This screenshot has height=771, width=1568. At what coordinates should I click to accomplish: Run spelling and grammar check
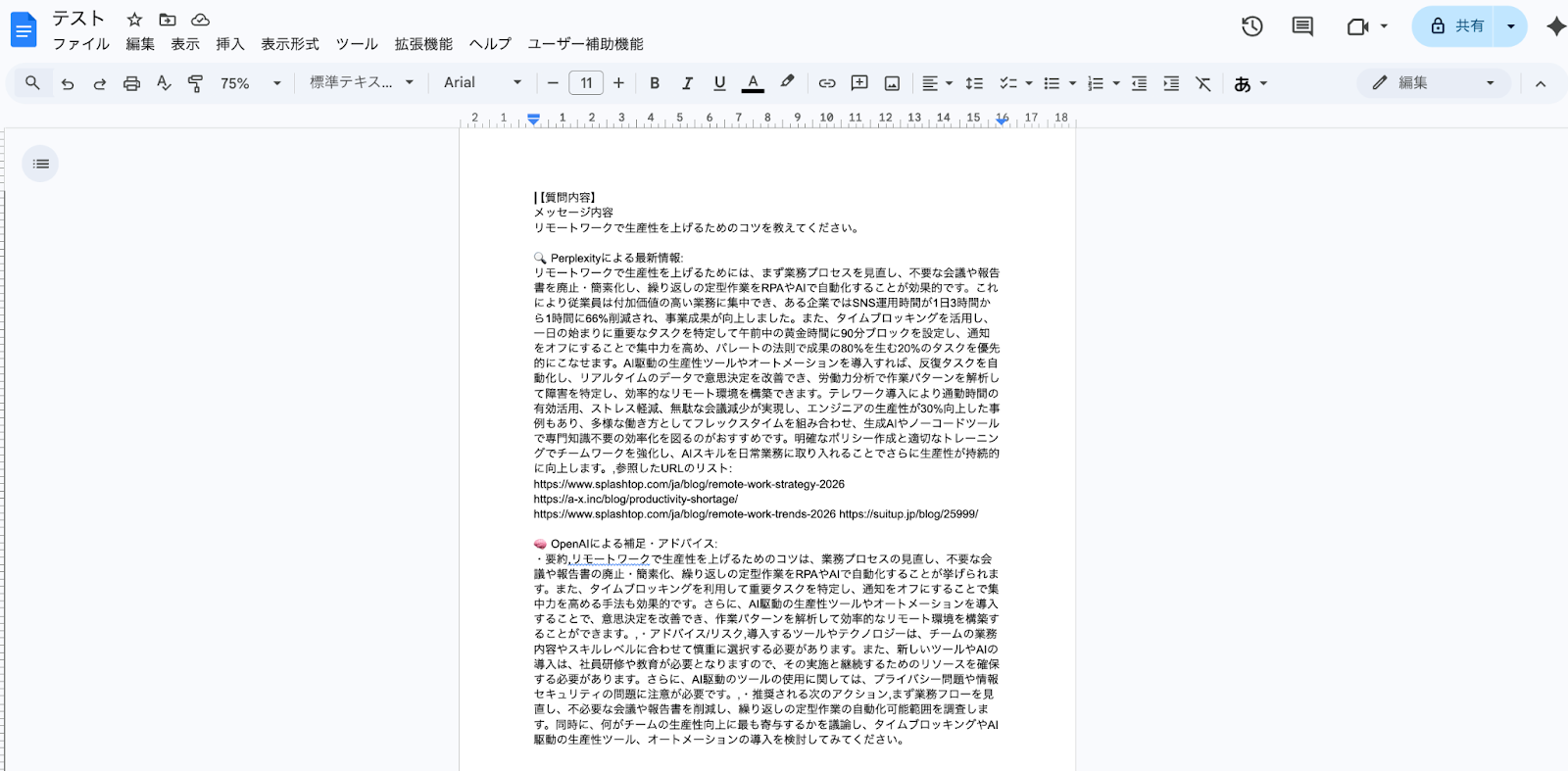(x=164, y=83)
